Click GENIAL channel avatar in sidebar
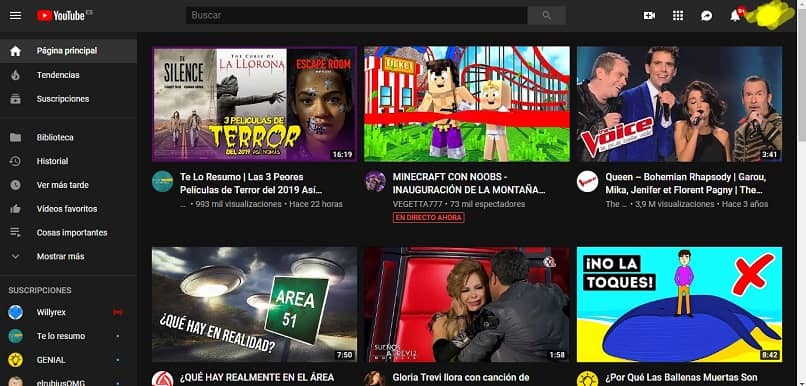This screenshot has width=806, height=386. 15,360
